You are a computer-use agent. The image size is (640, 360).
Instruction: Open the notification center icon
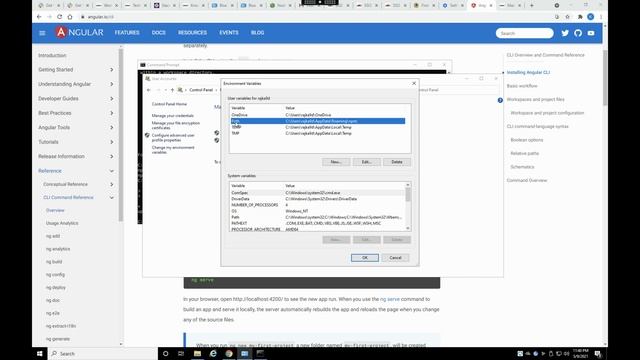point(598,353)
